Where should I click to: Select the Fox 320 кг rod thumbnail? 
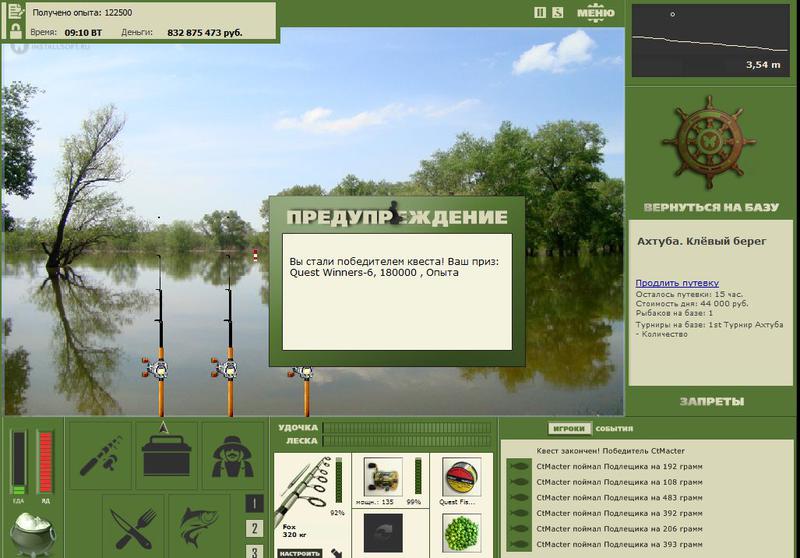click(x=305, y=490)
